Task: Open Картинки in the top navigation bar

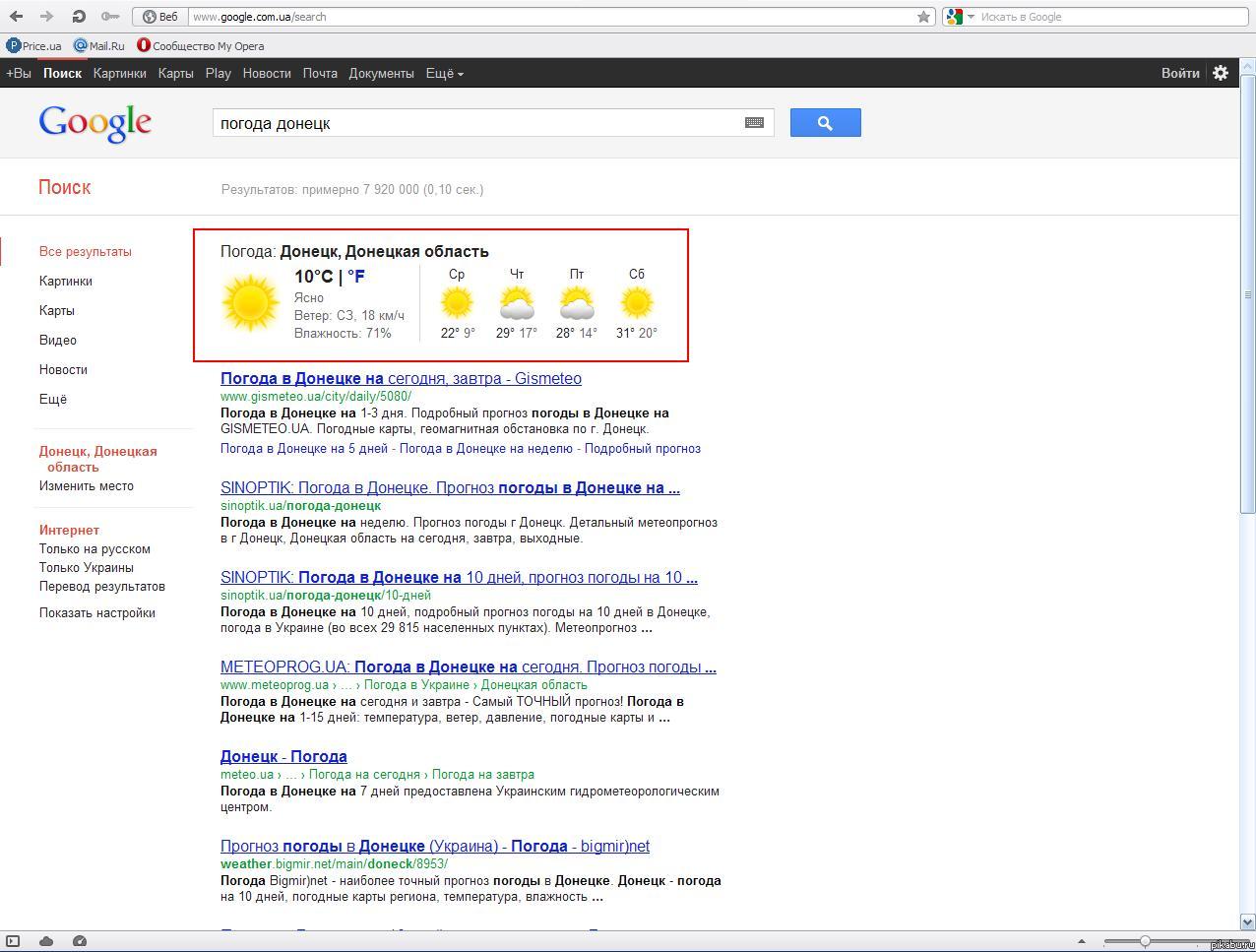Action: [119, 73]
